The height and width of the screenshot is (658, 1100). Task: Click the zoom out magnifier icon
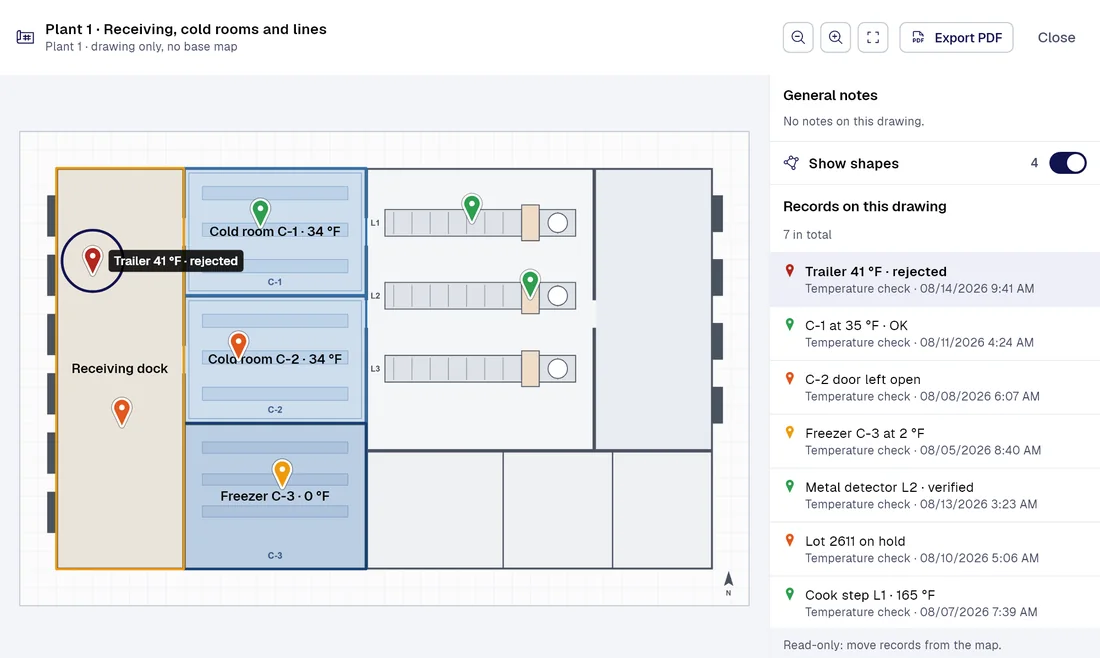coord(798,37)
